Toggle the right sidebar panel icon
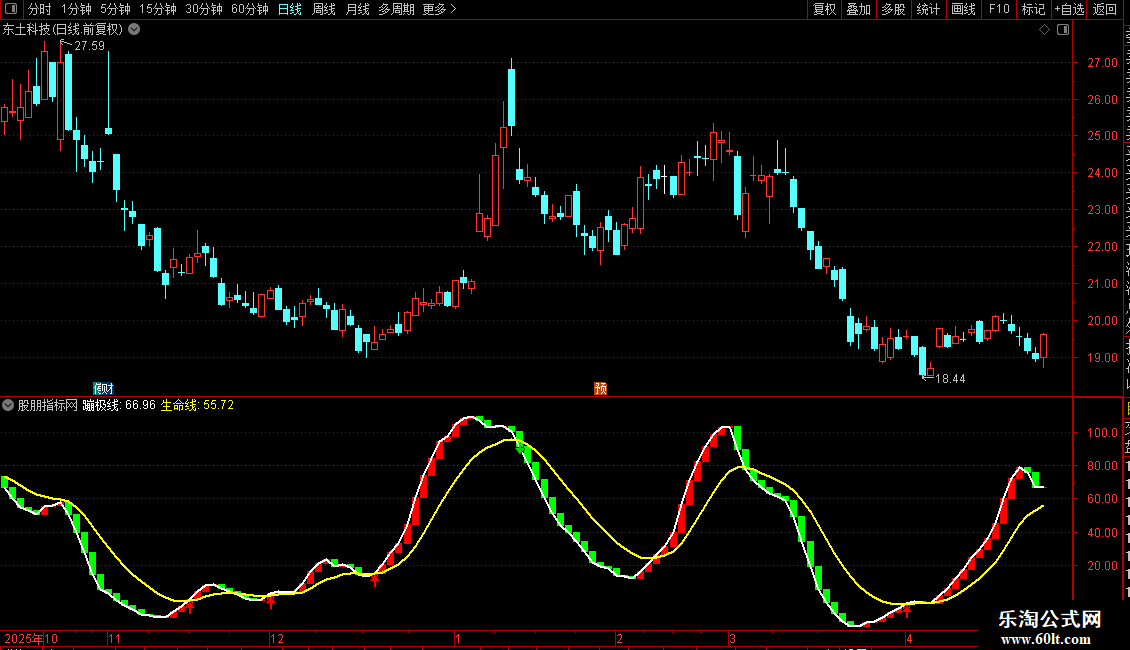 coord(1063,30)
